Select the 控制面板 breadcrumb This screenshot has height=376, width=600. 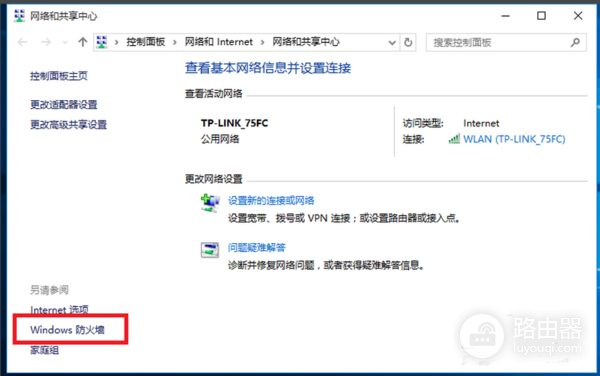pyautogui.click(x=145, y=42)
